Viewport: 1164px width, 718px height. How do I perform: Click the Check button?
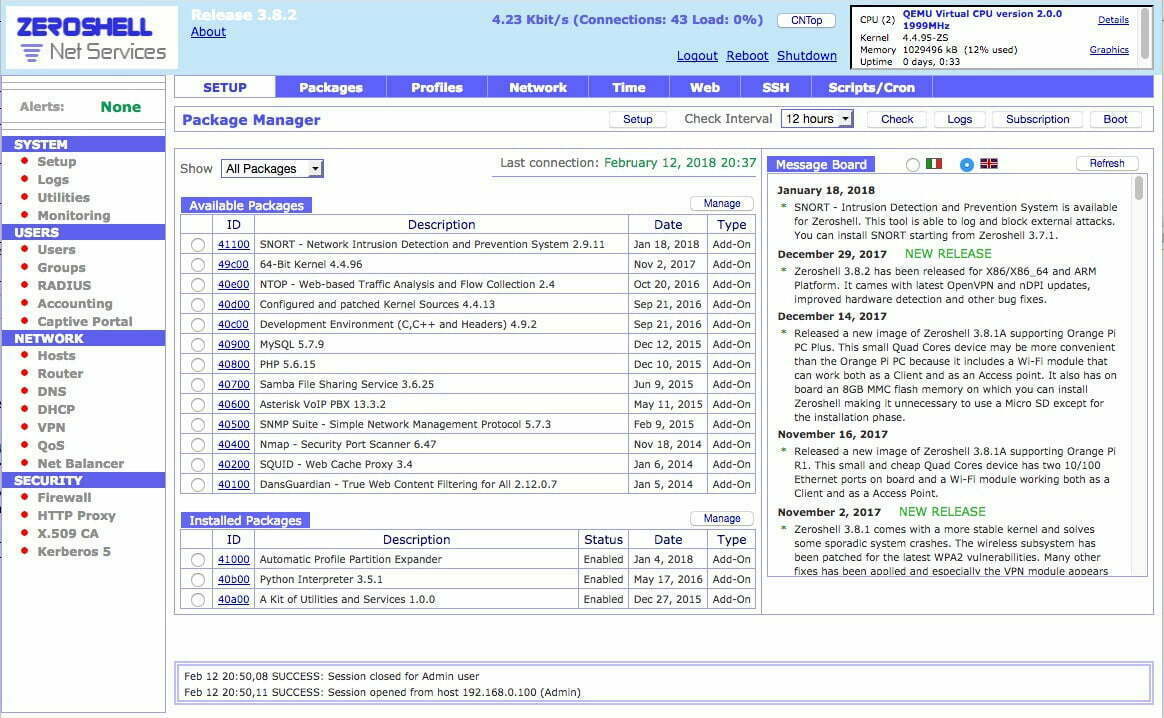pyautogui.click(x=897, y=119)
